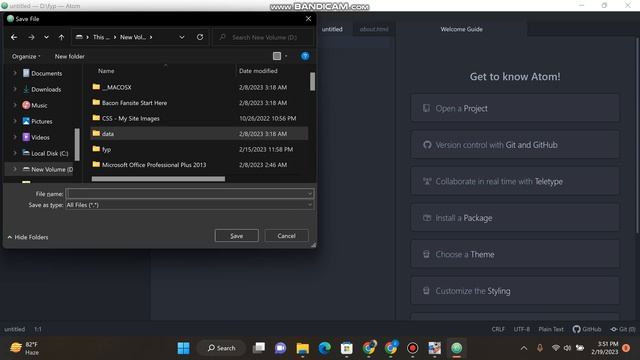
Task: Click taskbar Search box
Action: (222, 348)
